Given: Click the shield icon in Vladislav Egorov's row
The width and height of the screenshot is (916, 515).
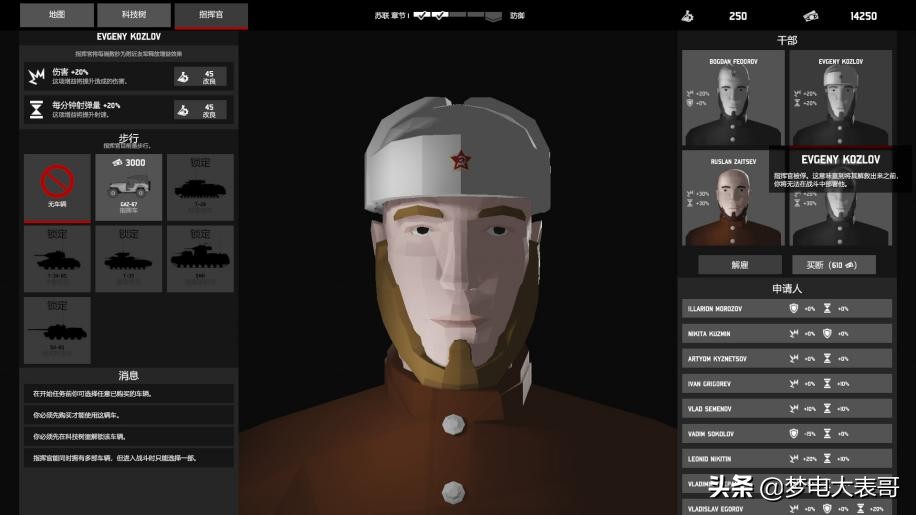Looking at the screenshot, I should pyautogui.click(x=827, y=509).
